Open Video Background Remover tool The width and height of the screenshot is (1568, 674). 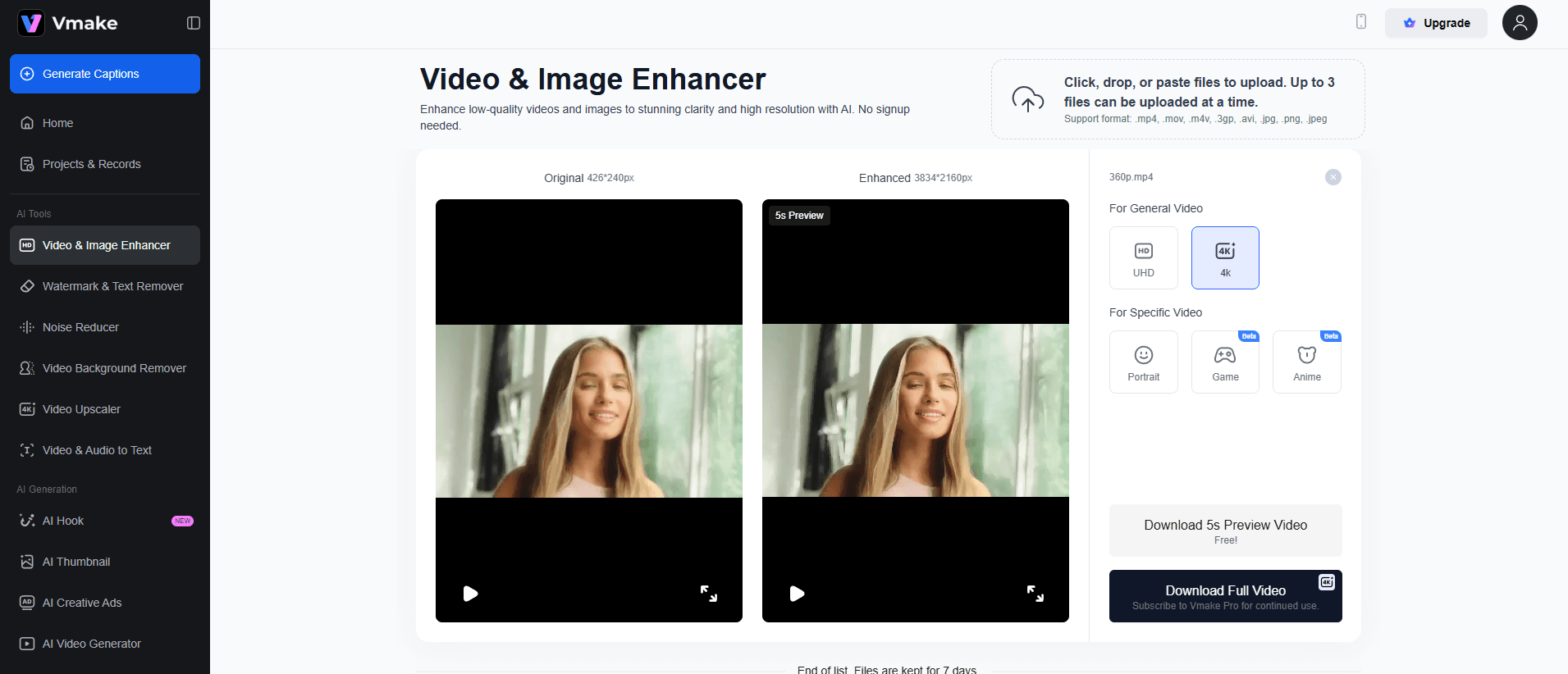pos(105,368)
